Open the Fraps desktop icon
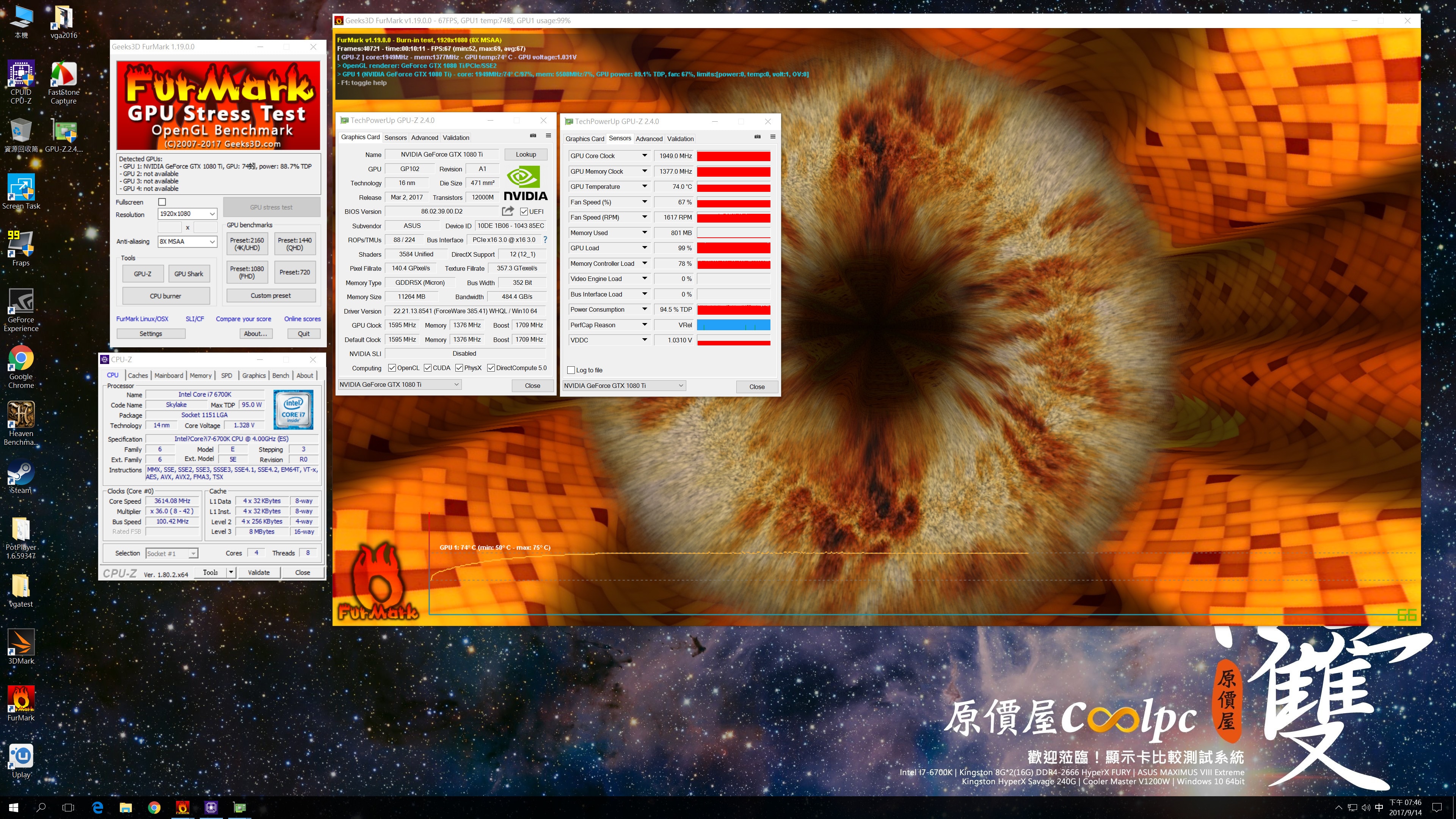This screenshot has height=819, width=1456. pyautogui.click(x=21, y=248)
